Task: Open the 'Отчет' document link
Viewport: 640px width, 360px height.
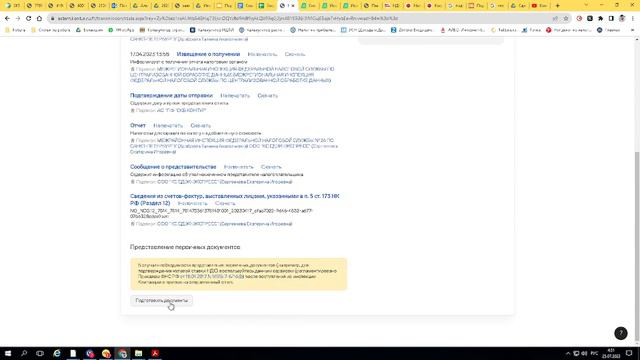Action: click(138, 125)
